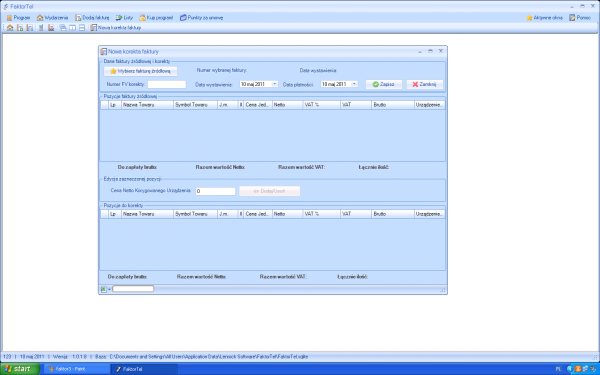This screenshot has height=375, width=600.
Task: Click Nazwa Towaru header in correction table
Action: [x=147, y=214]
